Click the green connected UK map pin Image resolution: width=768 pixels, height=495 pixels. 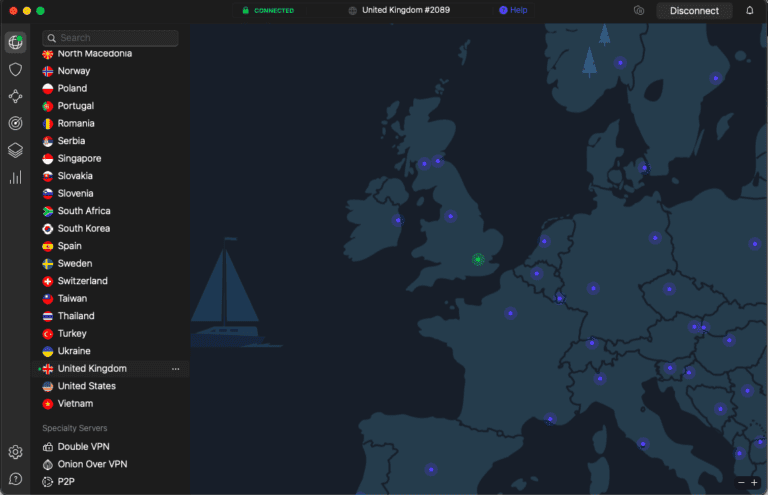click(478, 260)
